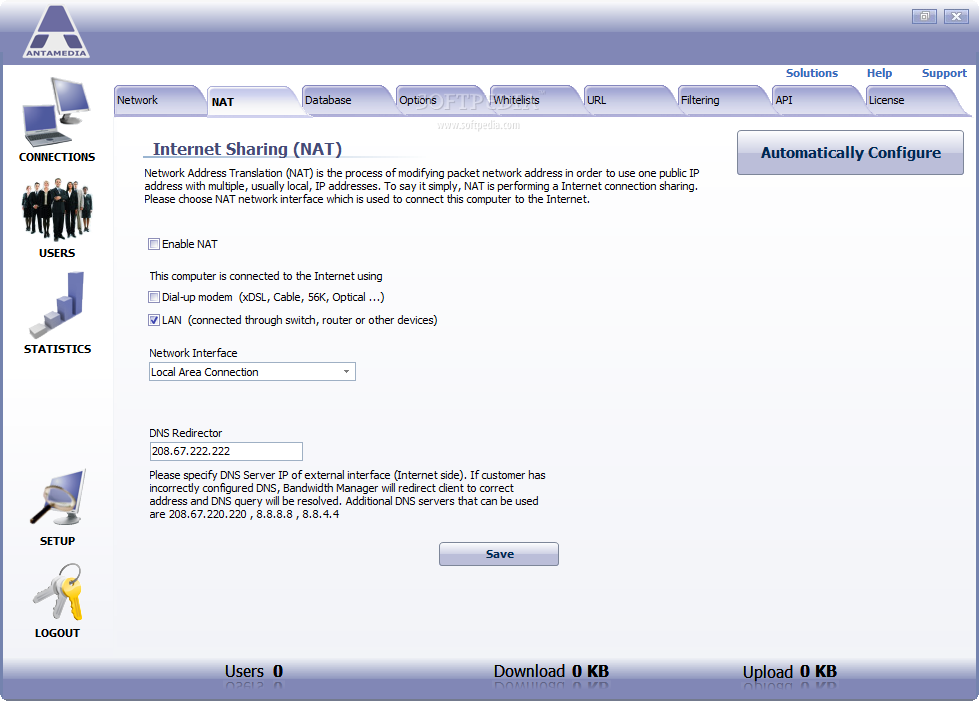This screenshot has width=979, height=701.
Task: Uncheck the LAN connection option
Action: [154, 320]
